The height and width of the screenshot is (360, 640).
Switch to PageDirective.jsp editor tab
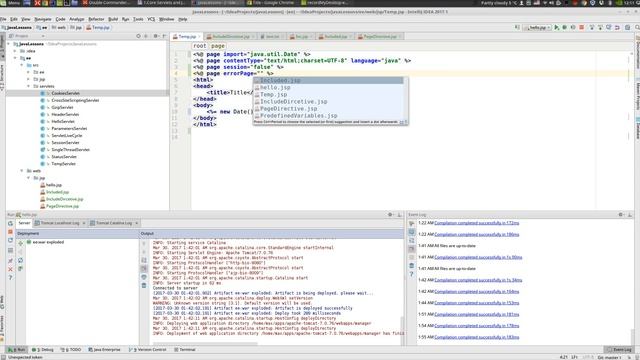point(379,36)
